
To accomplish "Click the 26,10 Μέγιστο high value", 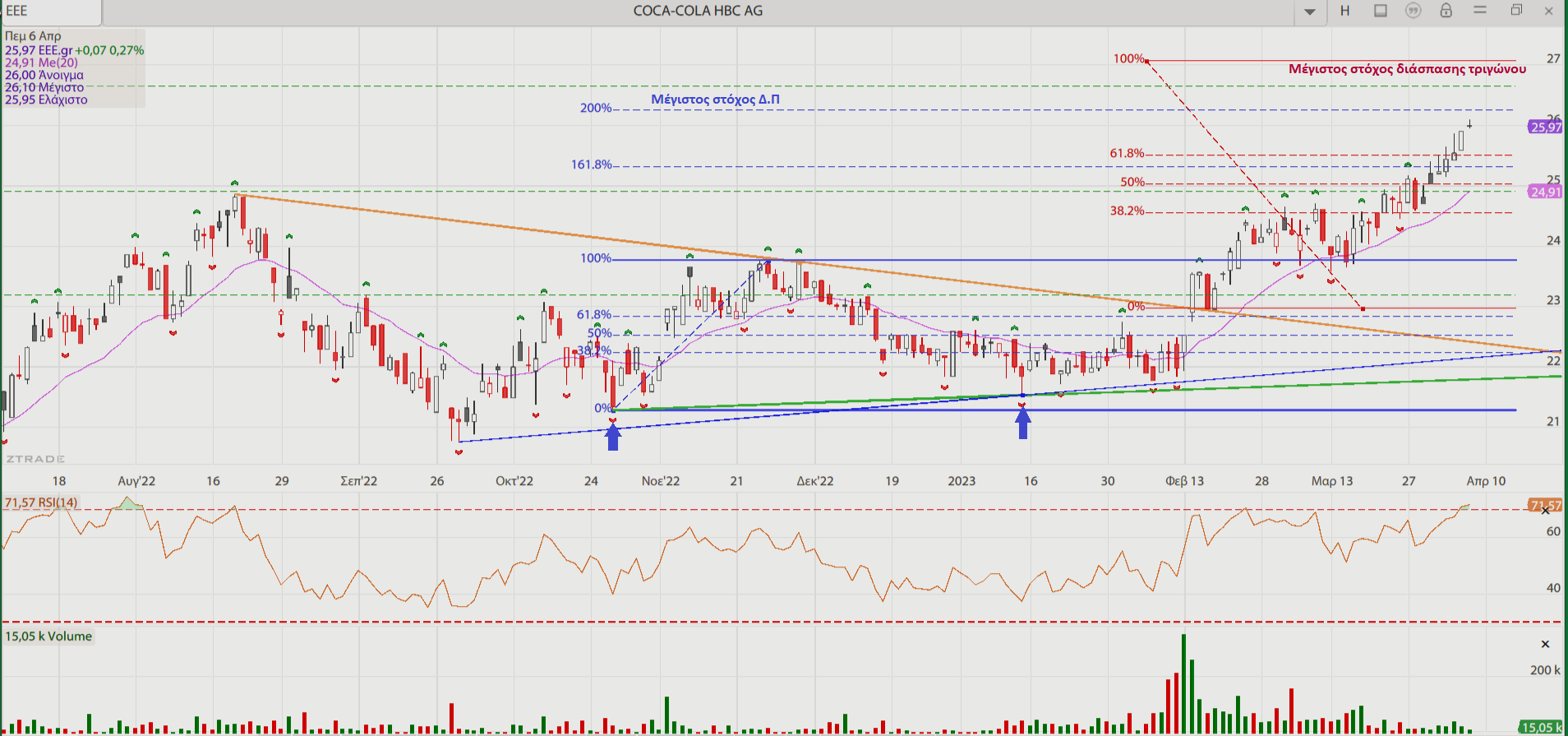I will pos(44,87).
